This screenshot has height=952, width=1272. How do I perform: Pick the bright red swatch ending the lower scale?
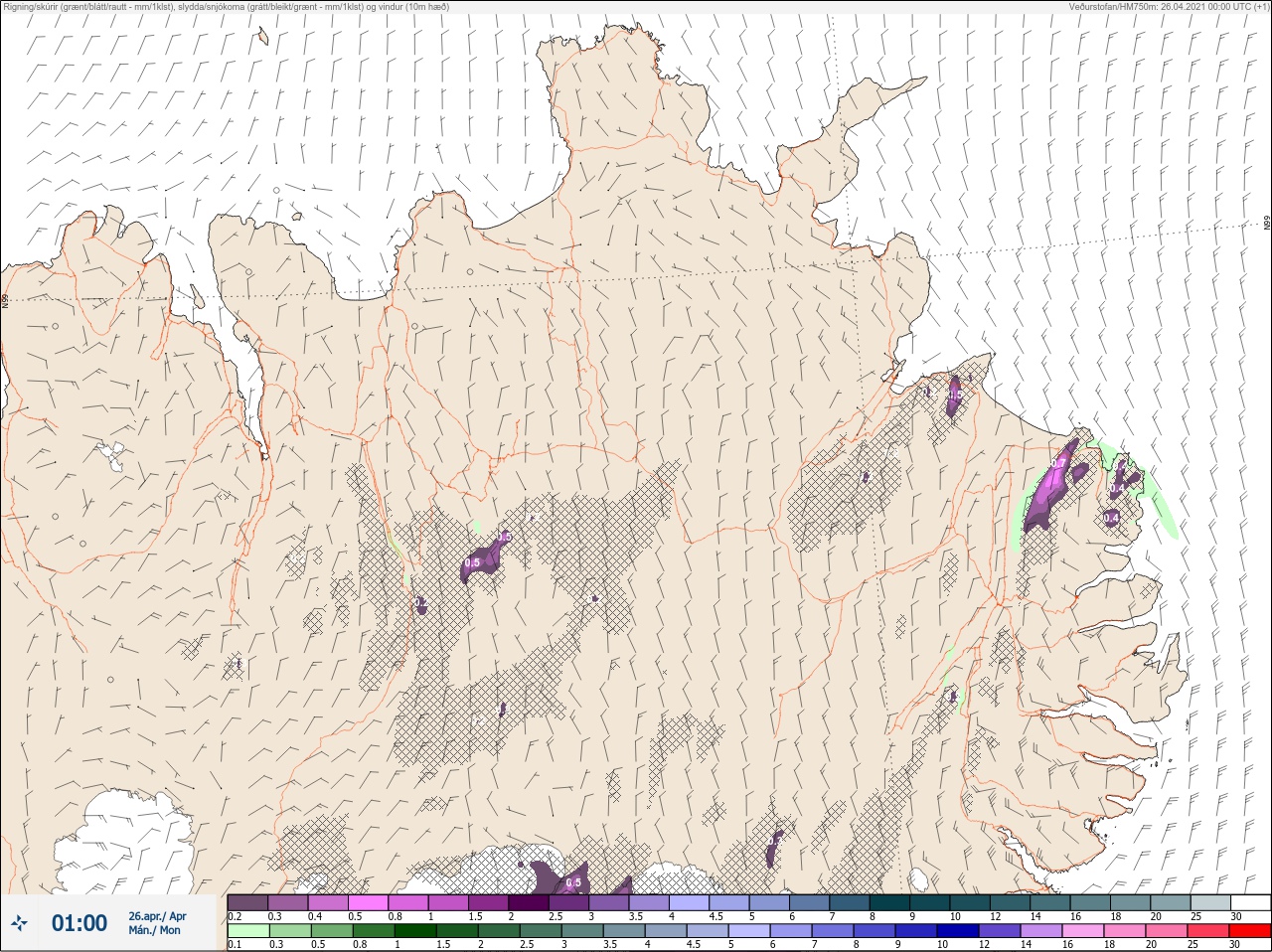coord(1250,931)
